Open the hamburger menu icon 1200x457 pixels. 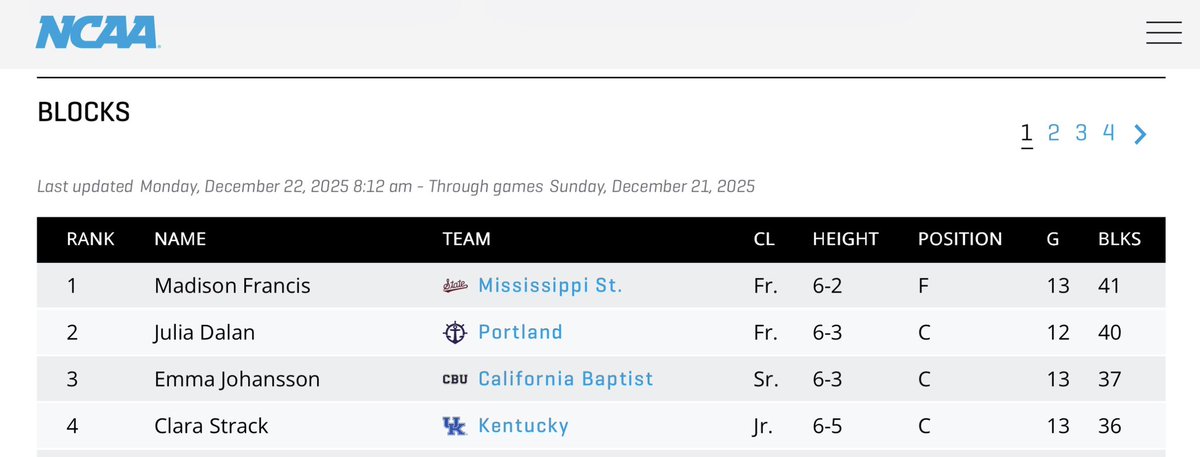coord(1164,33)
